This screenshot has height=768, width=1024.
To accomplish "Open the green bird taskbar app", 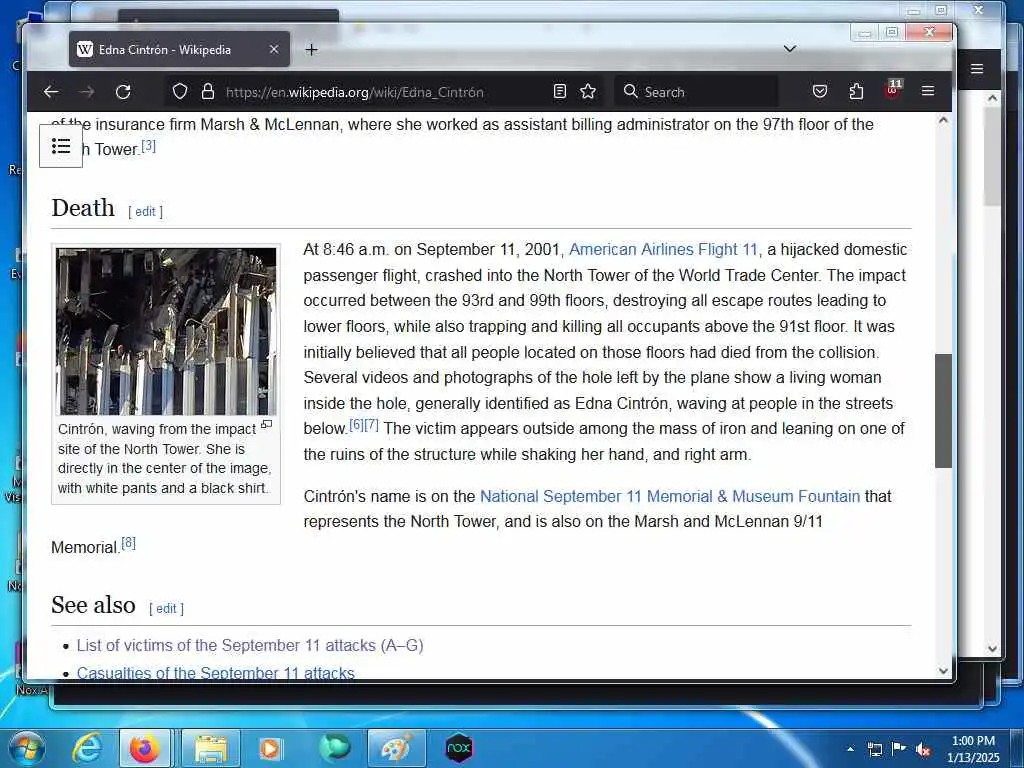I will tap(335, 748).
